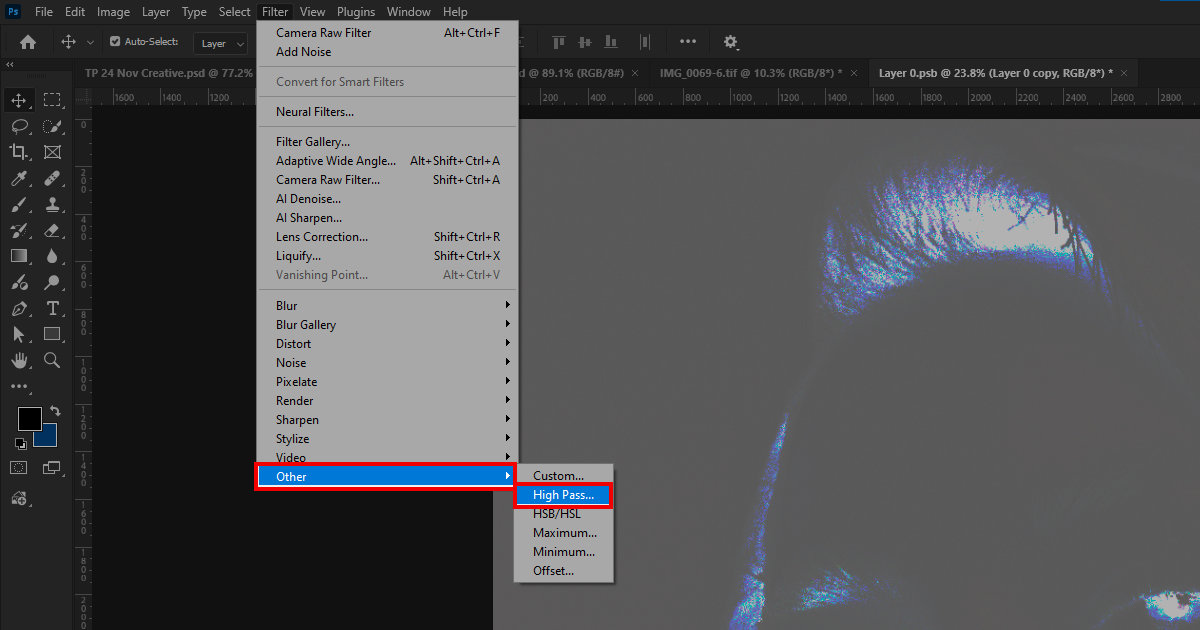Expand the Blur submenu
Screen dimensions: 1200x630
pos(387,306)
